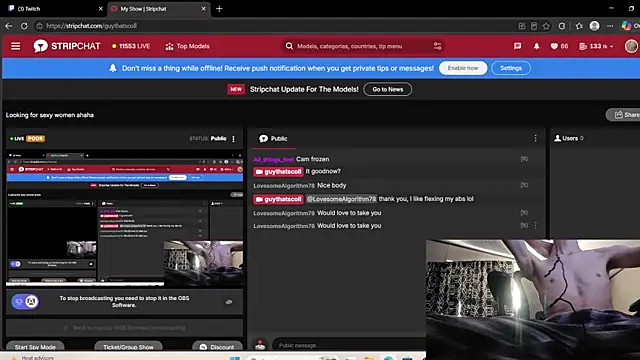Open favorites heart icon showing 66
The height and width of the screenshot is (360, 640).
point(559,46)
